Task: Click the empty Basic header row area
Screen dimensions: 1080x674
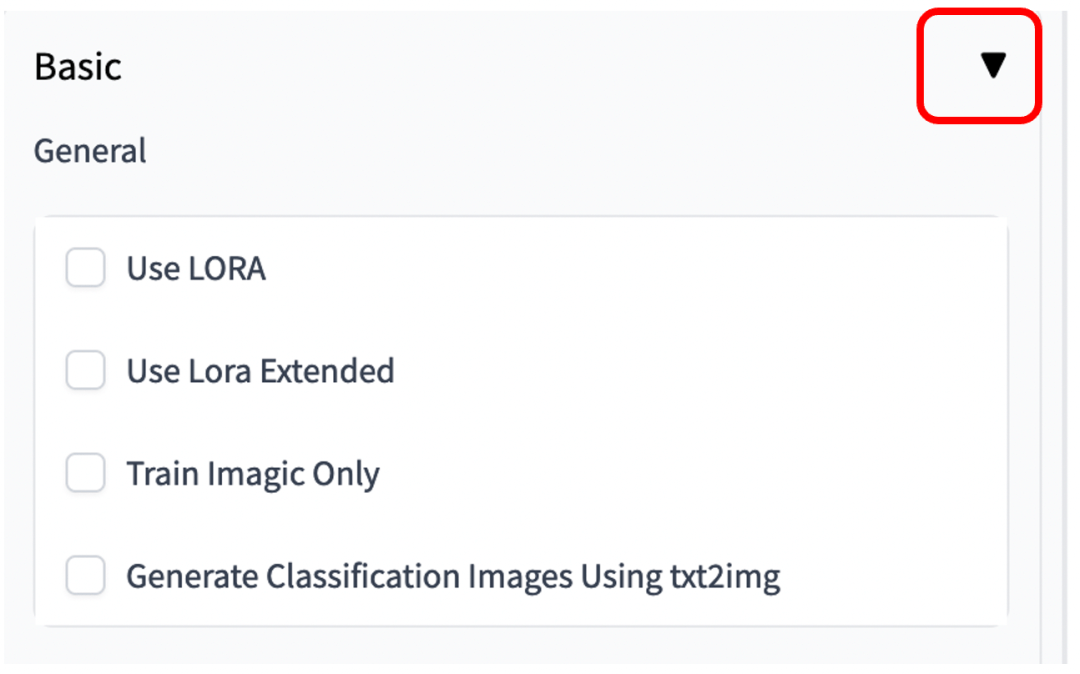Action: [x=500, y=67]
